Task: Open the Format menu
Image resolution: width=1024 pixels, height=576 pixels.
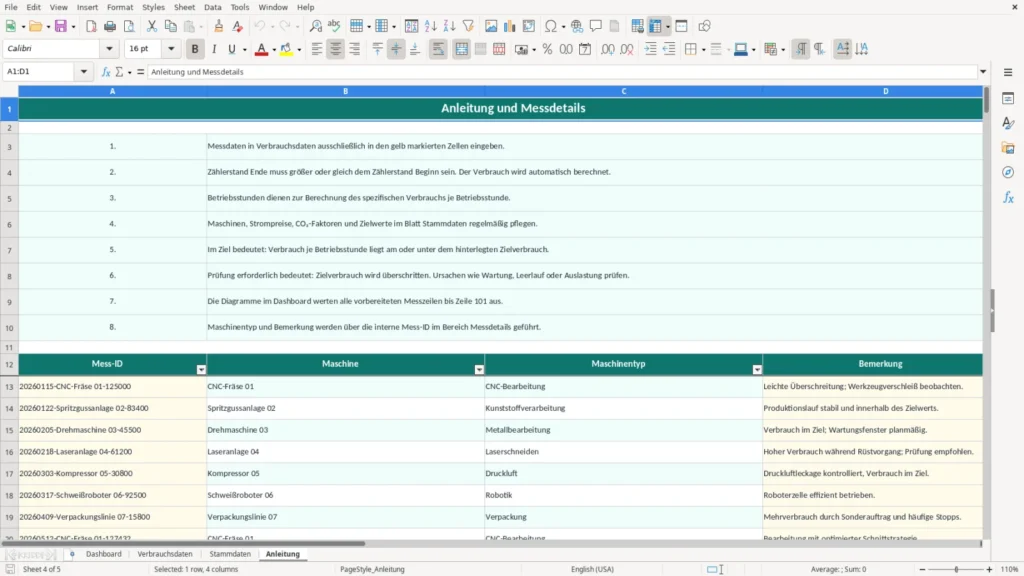Action: (120, 7)
